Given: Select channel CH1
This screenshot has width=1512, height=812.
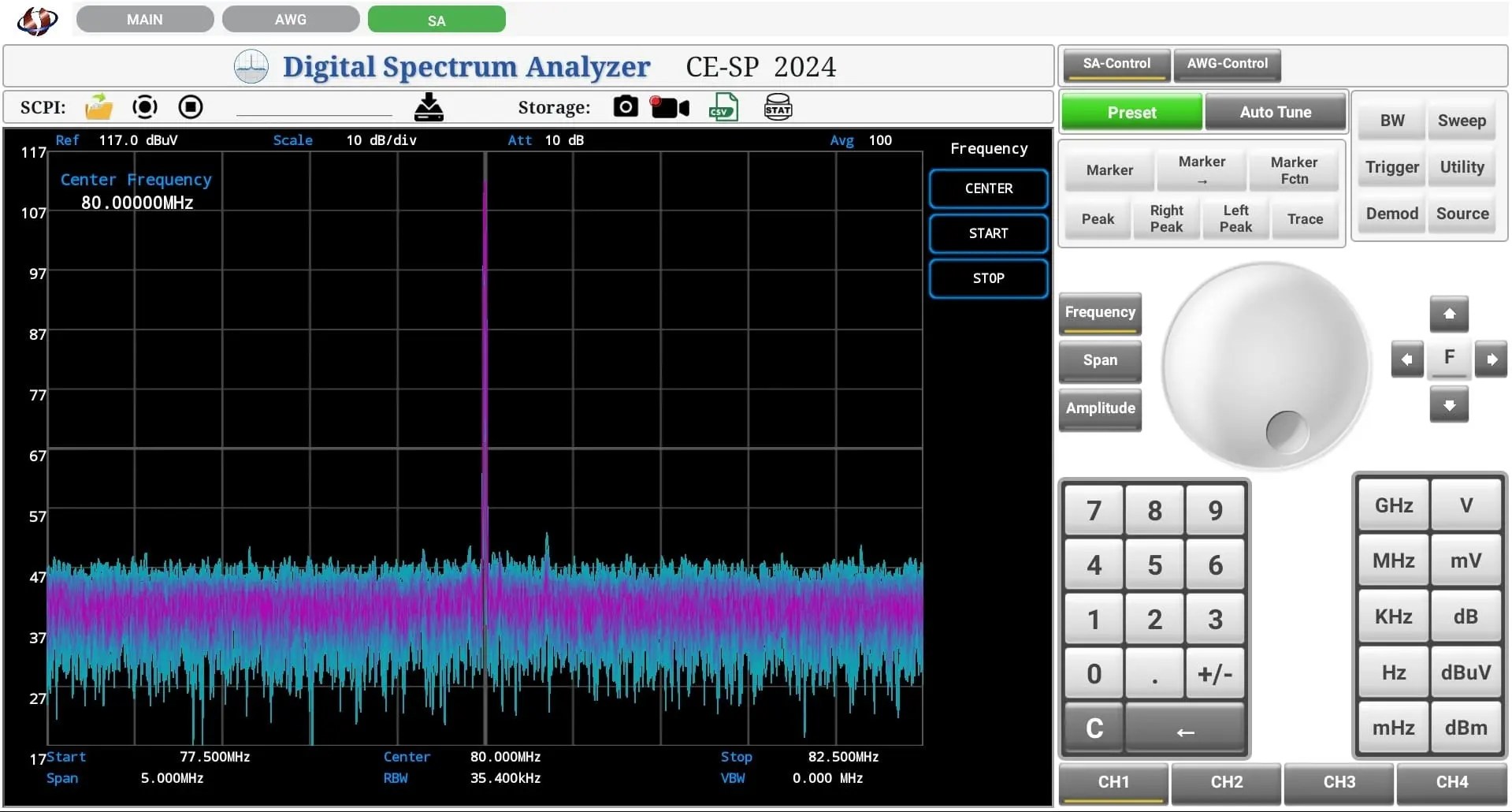Looking at the screenshot, I should pyautogui.click(x=1113, y=783).
